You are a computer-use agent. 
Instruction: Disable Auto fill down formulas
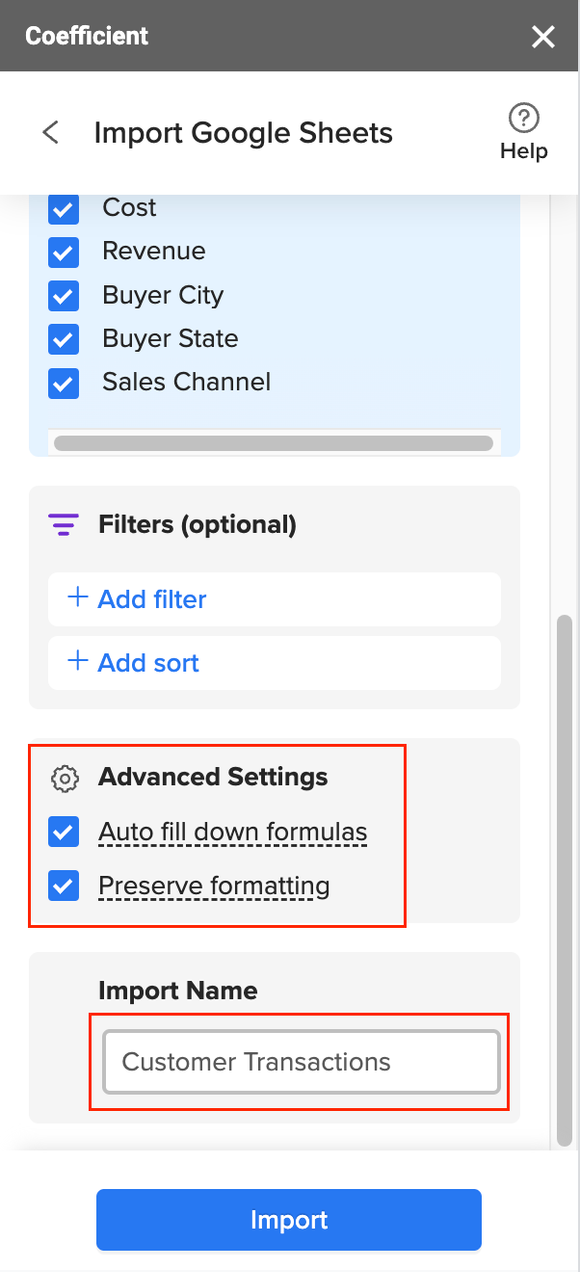tap(64, 832)
